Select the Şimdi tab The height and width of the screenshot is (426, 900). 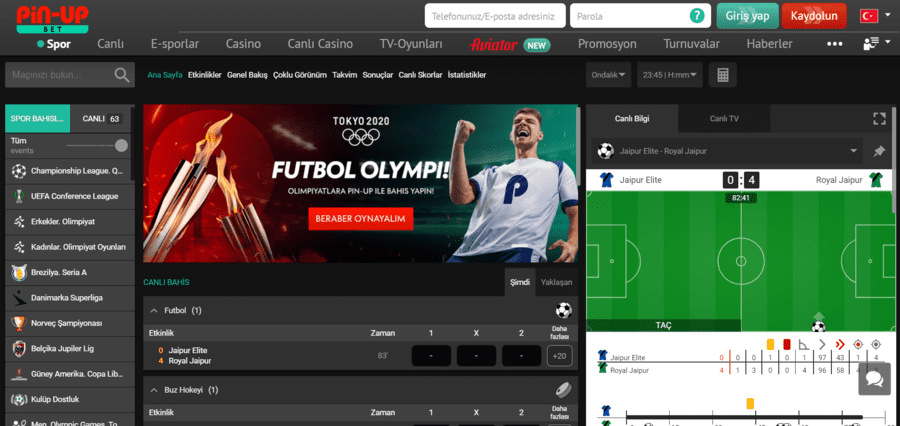520,282
